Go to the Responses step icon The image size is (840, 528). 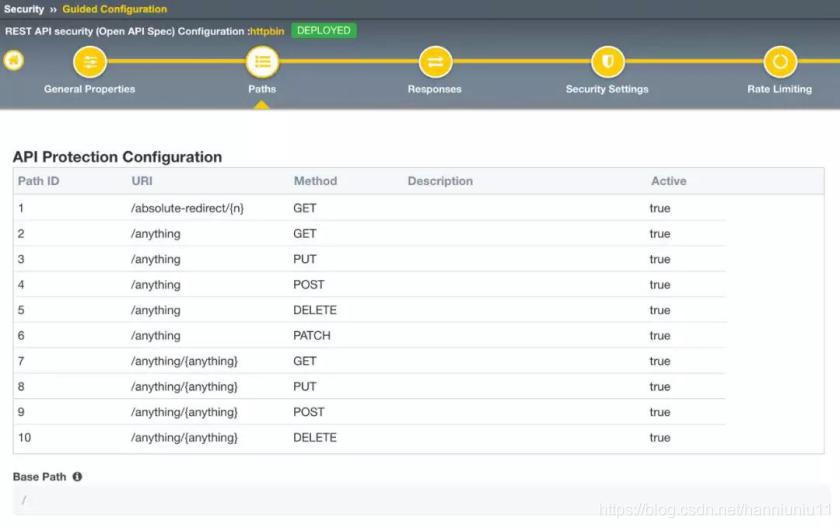[435, 62]
